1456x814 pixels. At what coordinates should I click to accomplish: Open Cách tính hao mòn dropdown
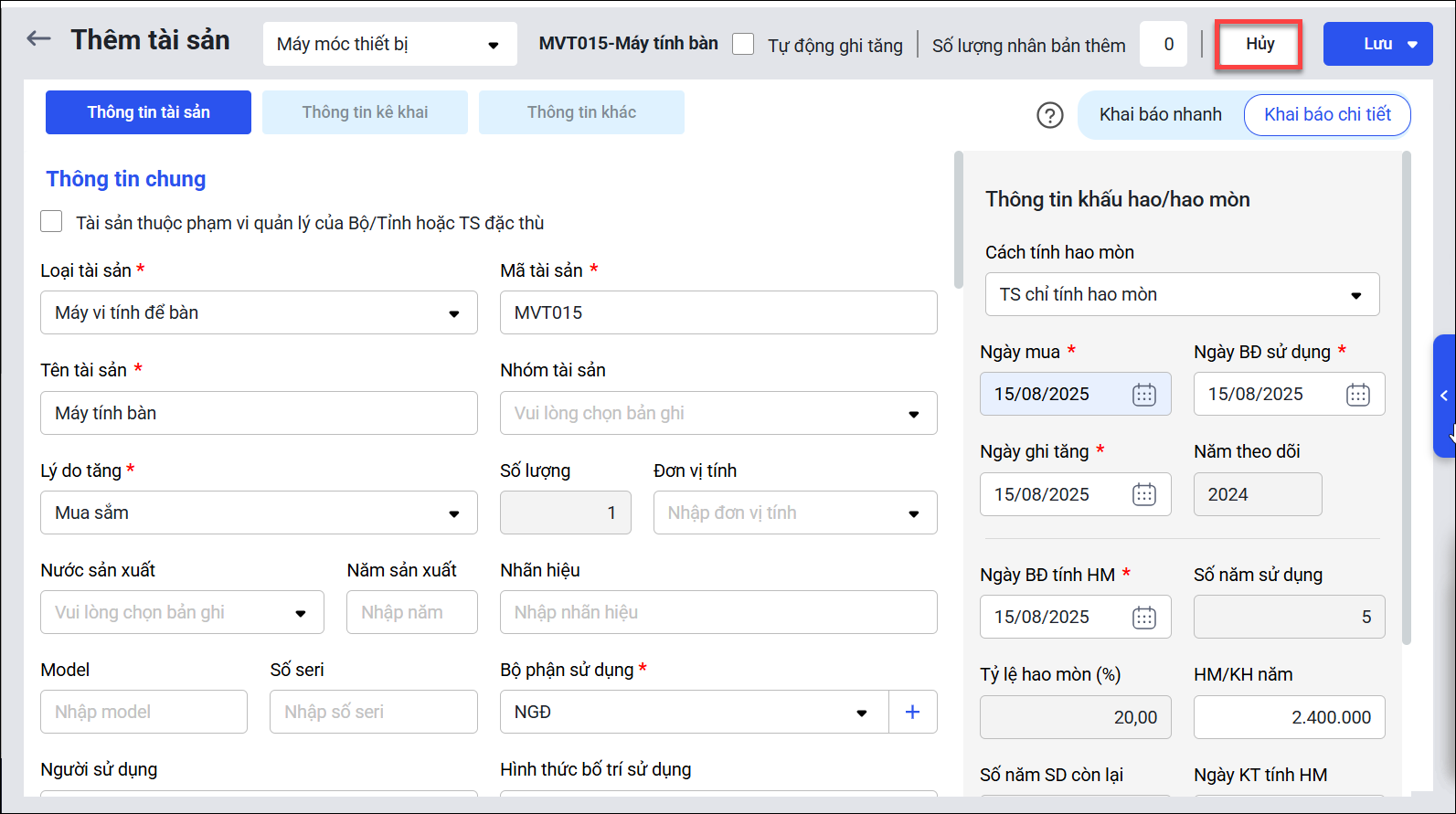click(1182, 295)
